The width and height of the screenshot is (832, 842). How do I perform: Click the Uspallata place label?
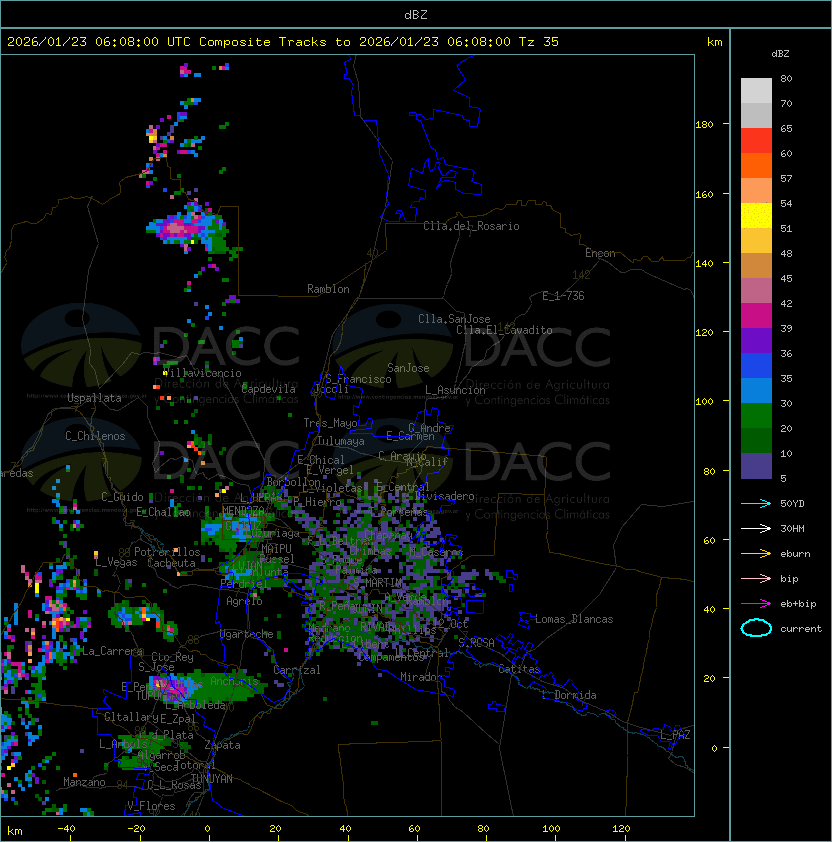94,398
